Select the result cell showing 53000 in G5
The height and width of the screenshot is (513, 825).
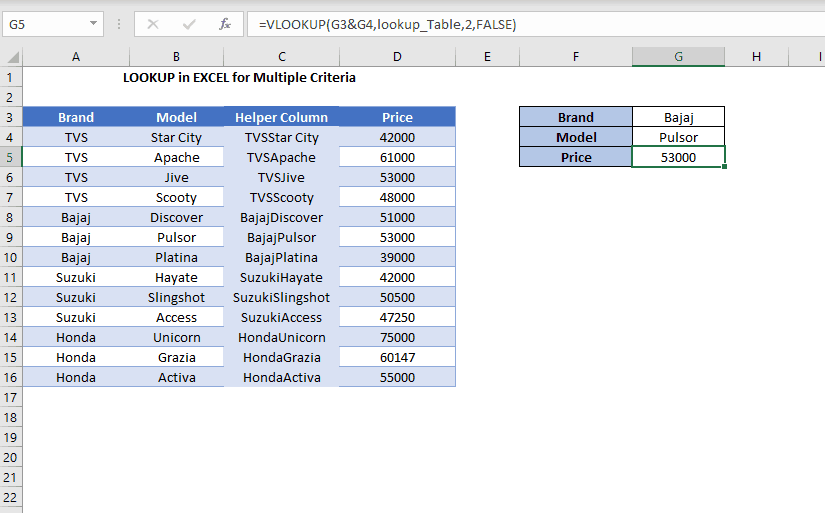pos(679,157)
